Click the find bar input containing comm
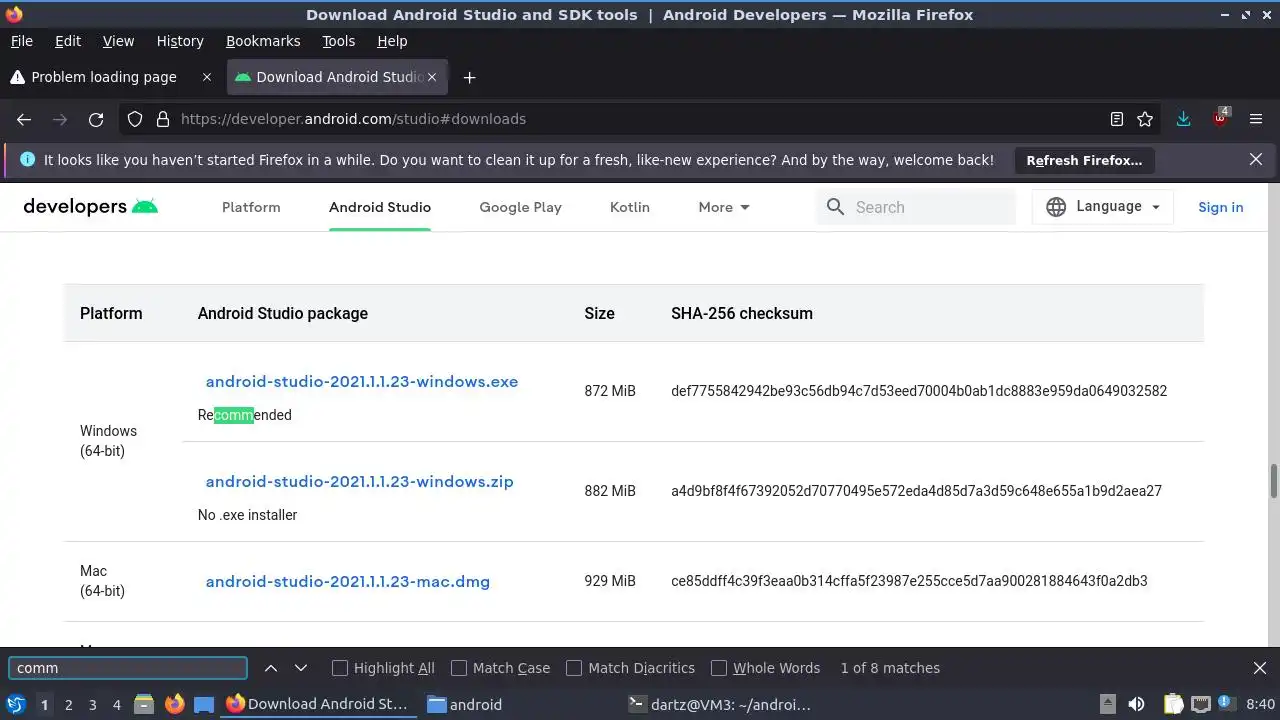 [128, 668]
